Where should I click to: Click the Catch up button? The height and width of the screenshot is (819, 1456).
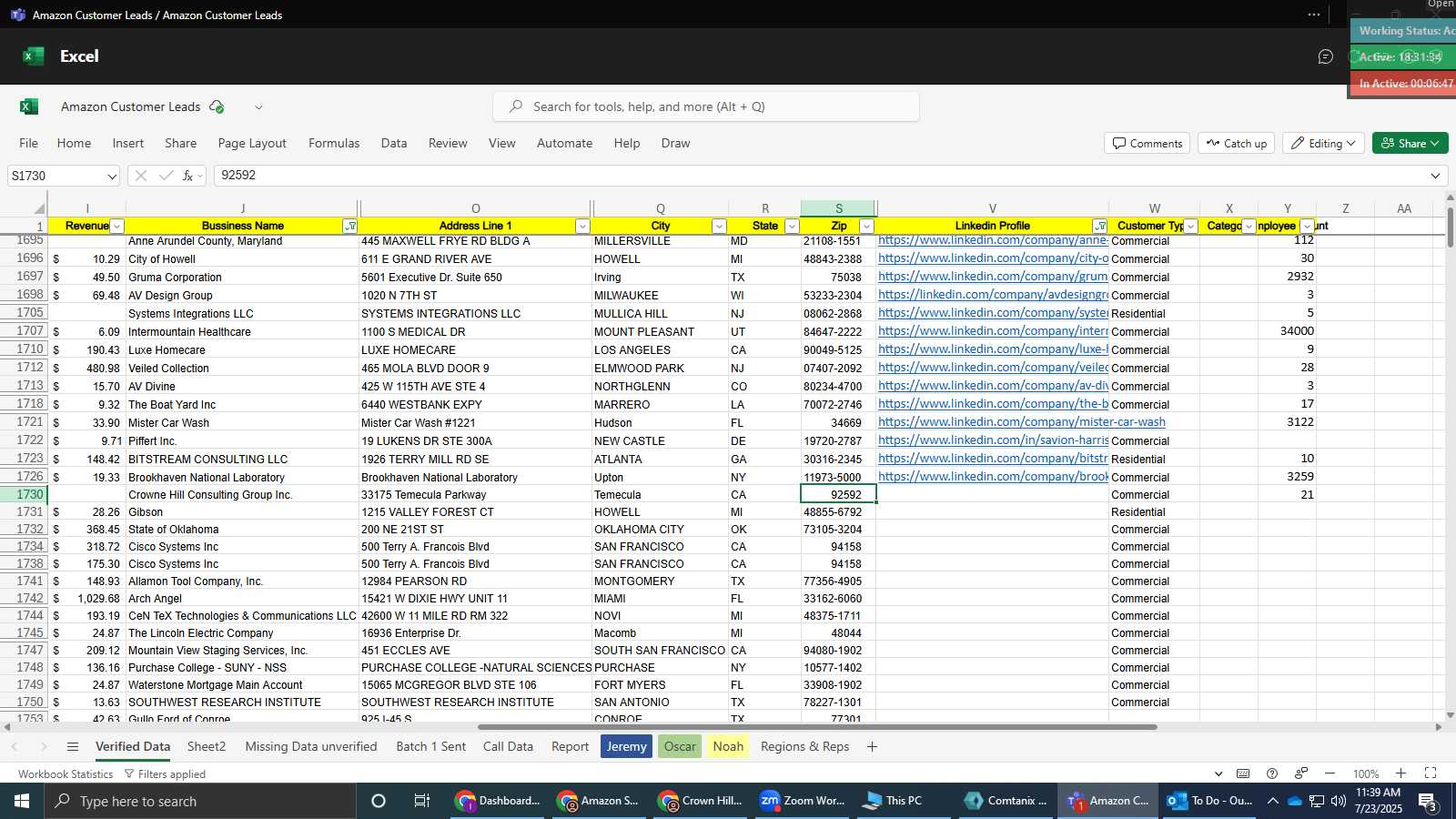click(1237, 143)
